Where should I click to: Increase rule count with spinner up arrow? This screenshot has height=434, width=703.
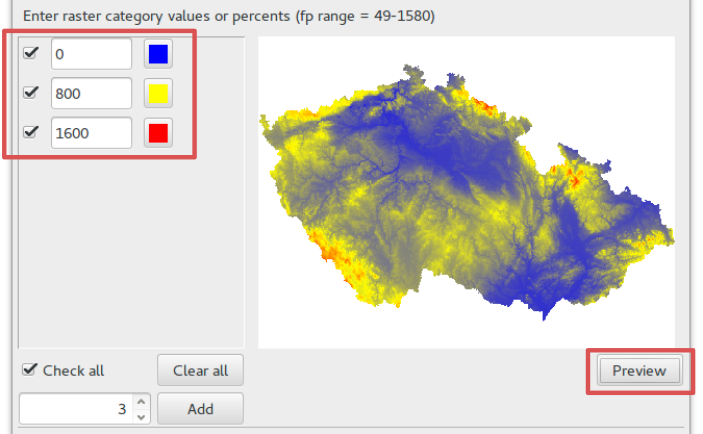pyautogui.click(x=141, y=401)
